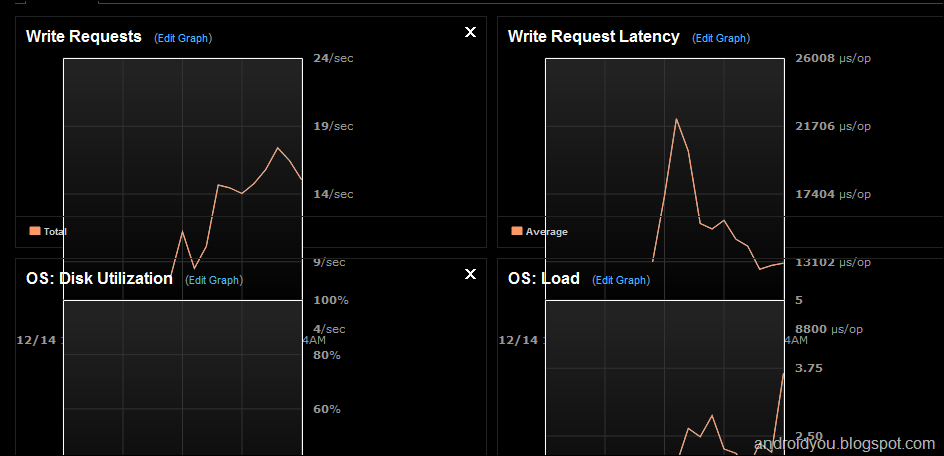Open Edit Graph for OS: Load
This screenshot has width=944, height=456.
coord(621,280)
